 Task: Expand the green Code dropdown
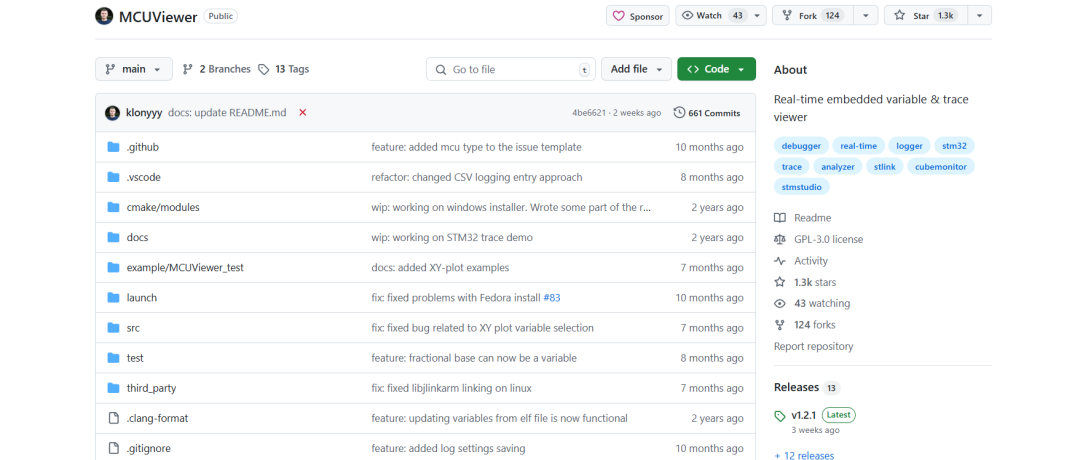coord(716,69)
